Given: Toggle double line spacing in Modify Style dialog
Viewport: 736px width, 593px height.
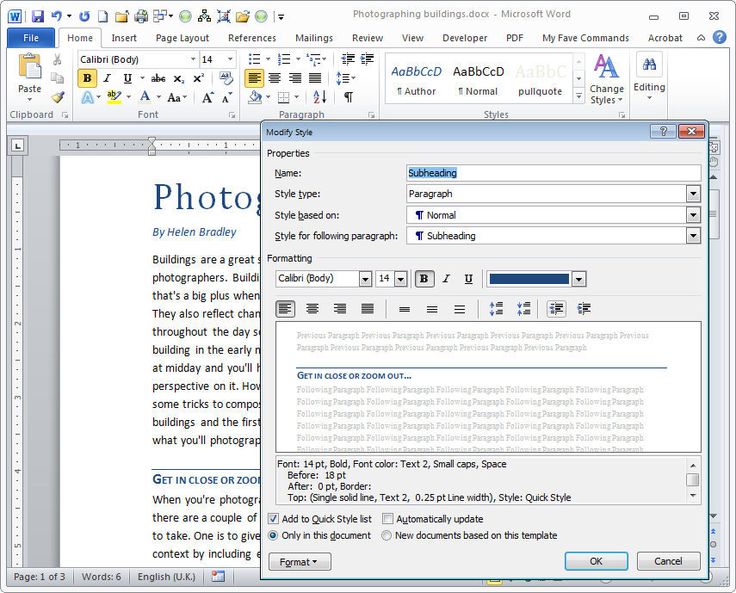Looking at the screenshot, I should 460,309.
